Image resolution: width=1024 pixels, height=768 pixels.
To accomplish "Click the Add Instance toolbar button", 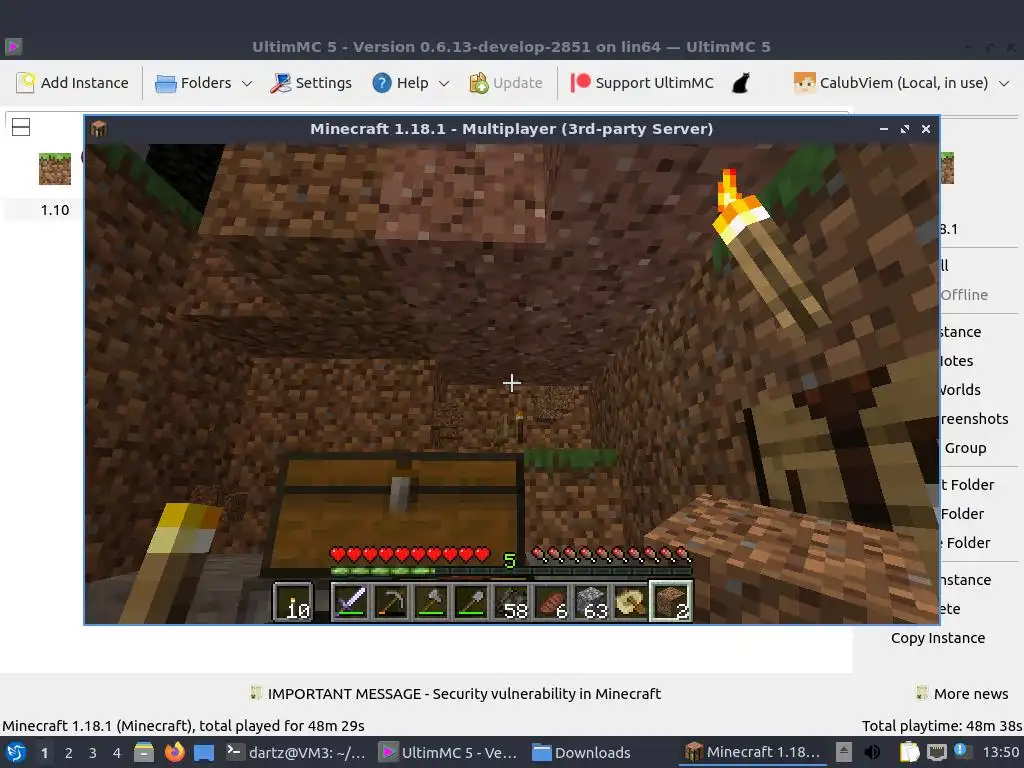I will 72,83.
